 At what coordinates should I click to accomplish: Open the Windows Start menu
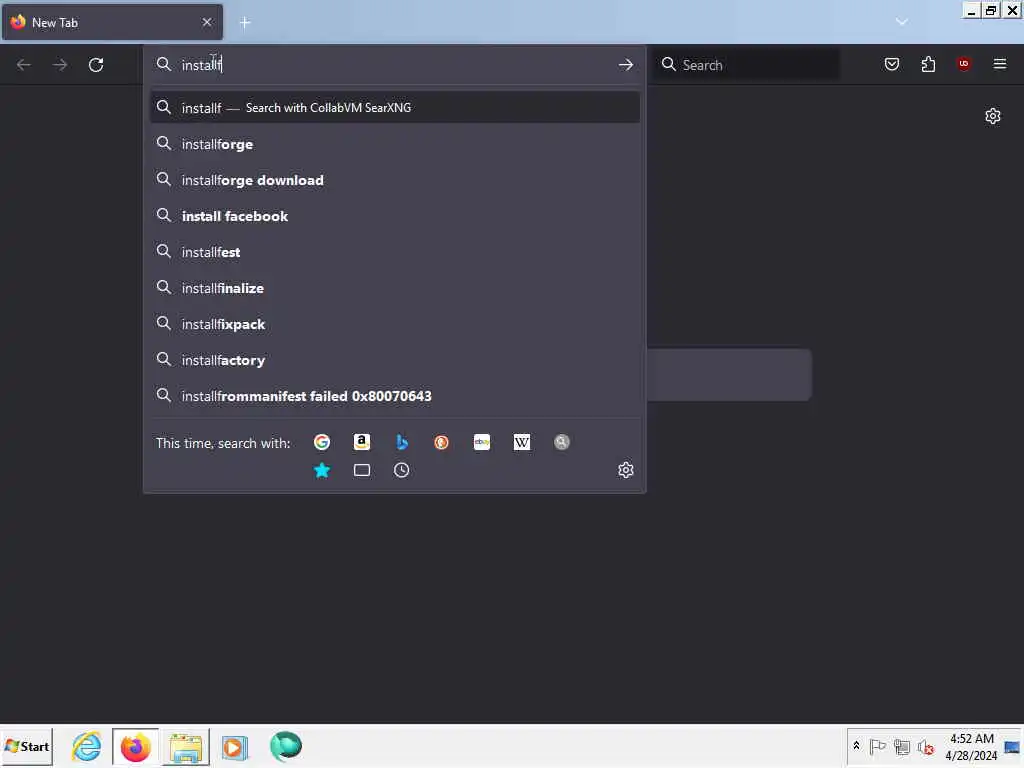(x=27, y=746)
